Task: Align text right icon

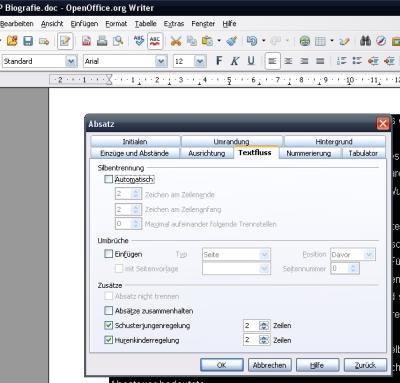Action: 304,61
